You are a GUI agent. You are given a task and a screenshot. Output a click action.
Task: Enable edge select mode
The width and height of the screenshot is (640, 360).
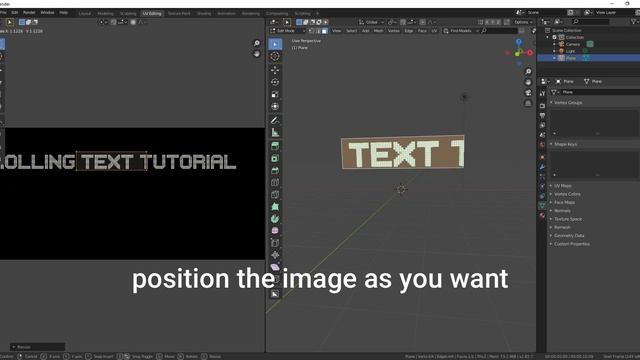pos(318,31)
